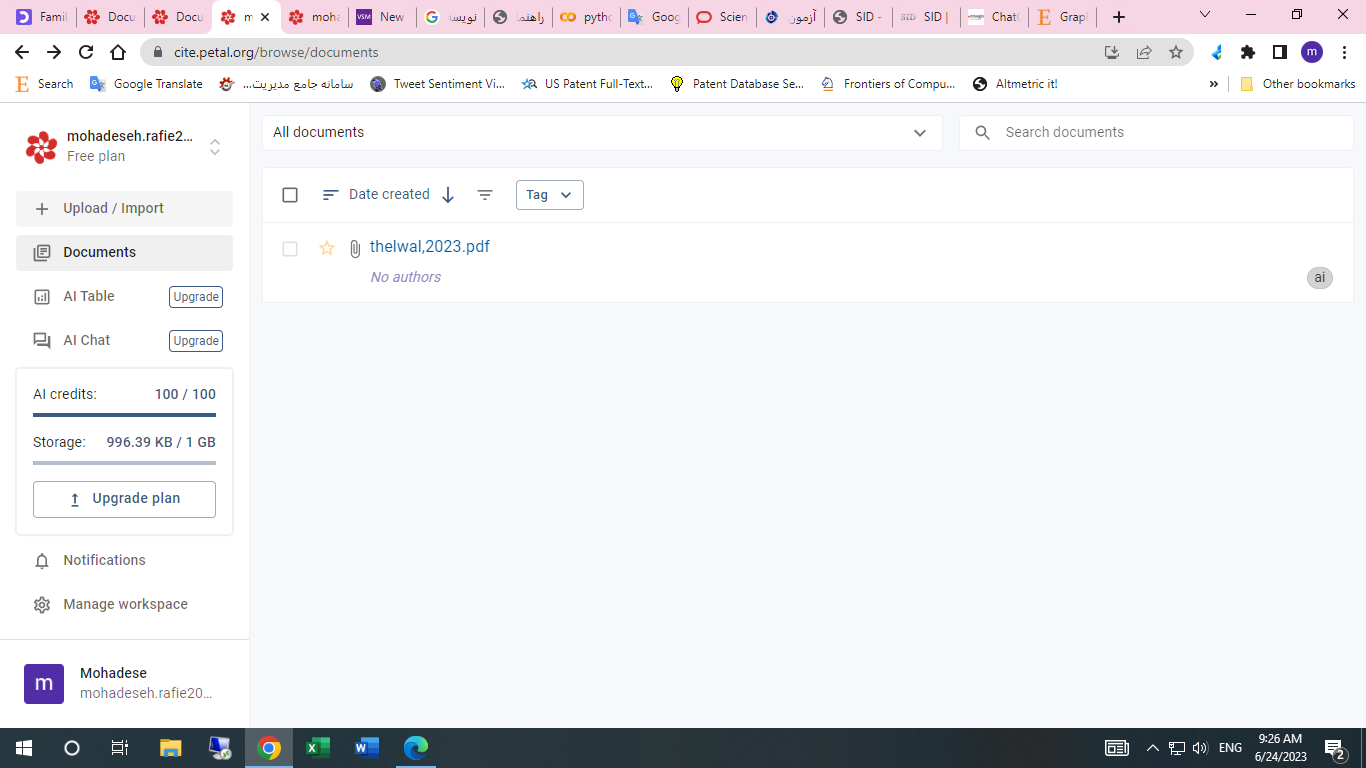The height and width of the screenshot is (768, 1366).
Task: Open the All documents dropdown
Action: pyautogui.click(x=602, y=133)
